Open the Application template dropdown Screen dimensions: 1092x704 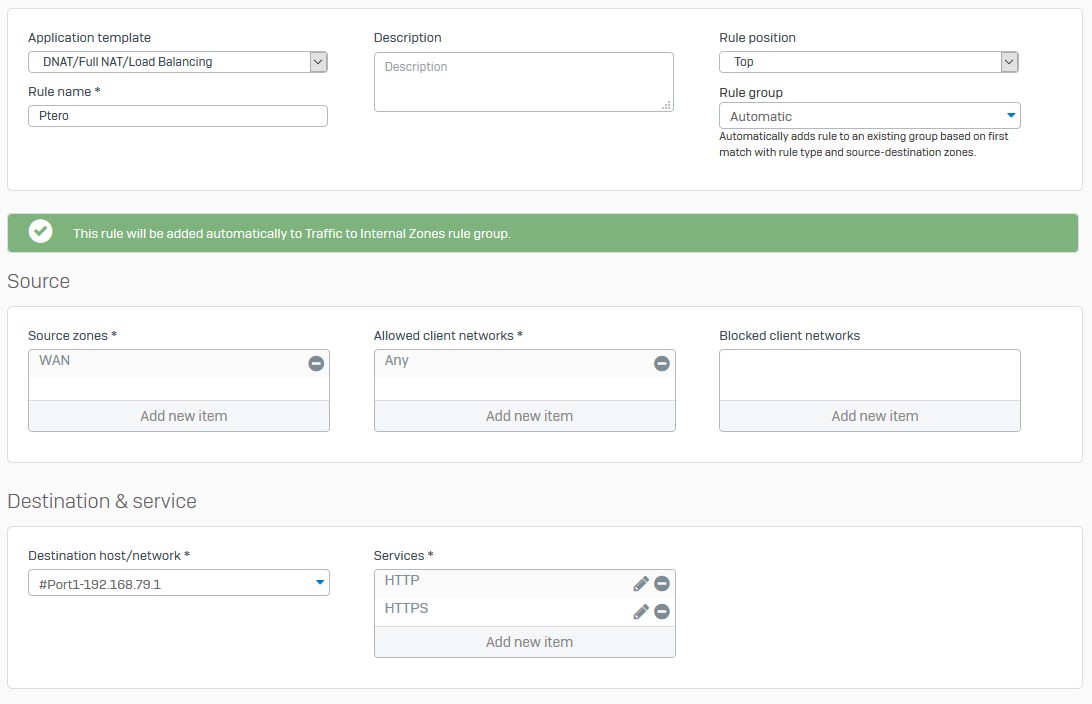[318, 62]
